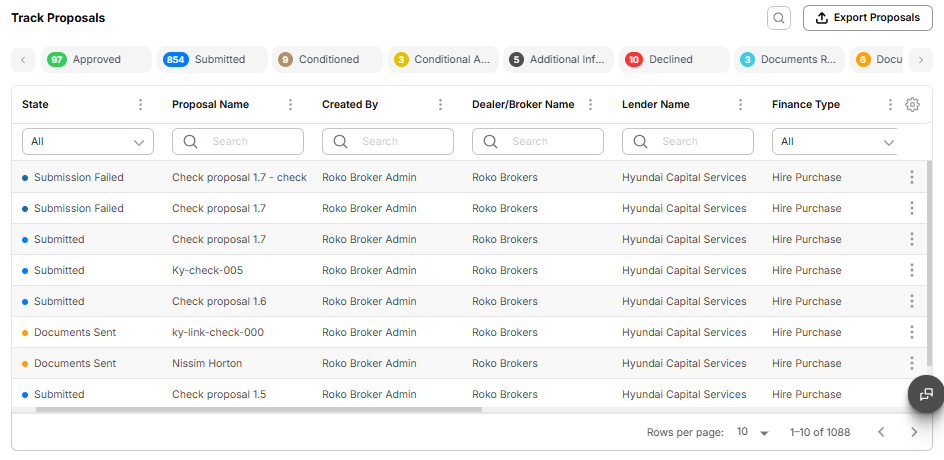The height and width of the screenshot is (460, 944).
Task: Filter by Approved status chip
Action: (96, 60)
